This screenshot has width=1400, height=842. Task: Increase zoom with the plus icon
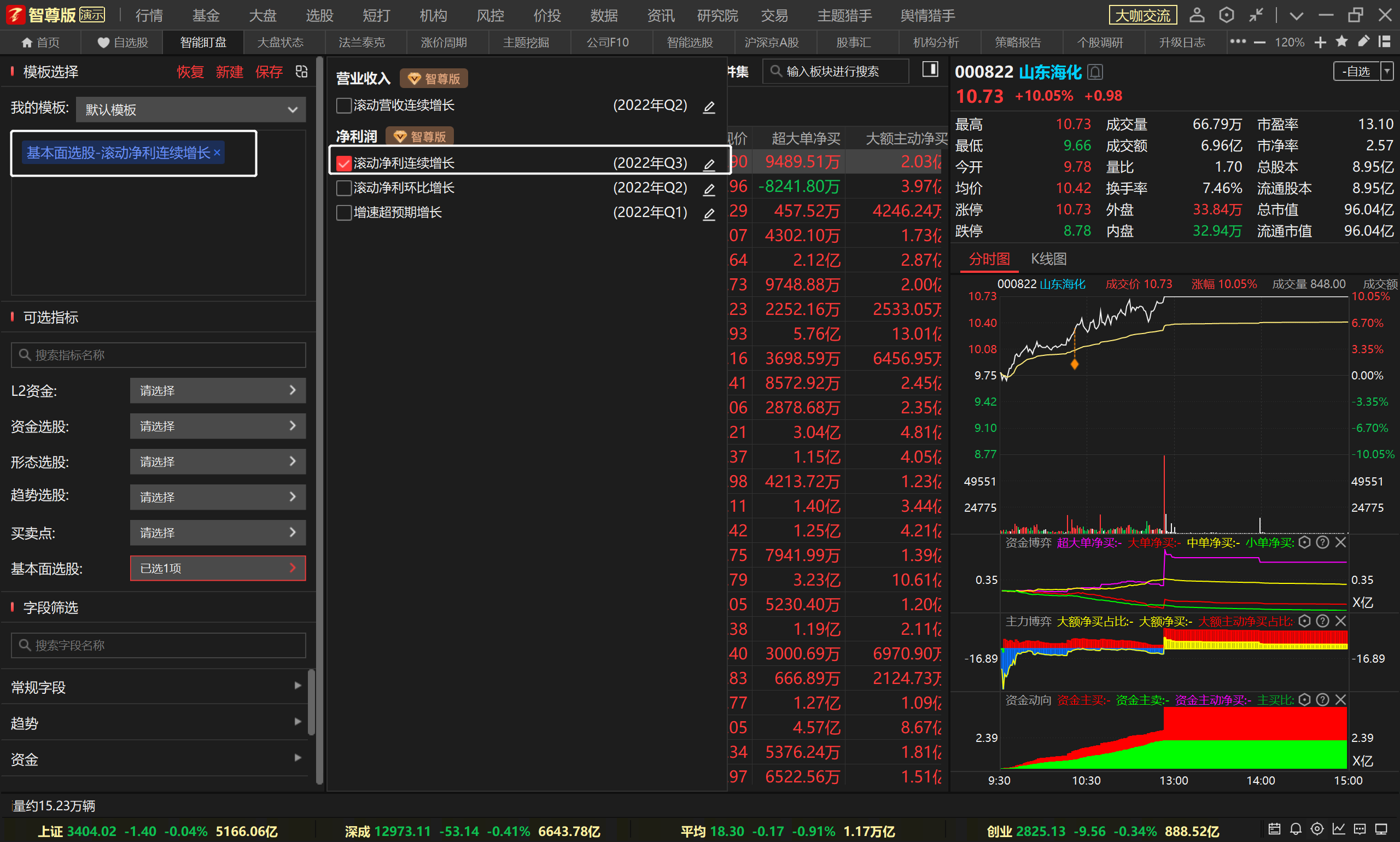1320,43
